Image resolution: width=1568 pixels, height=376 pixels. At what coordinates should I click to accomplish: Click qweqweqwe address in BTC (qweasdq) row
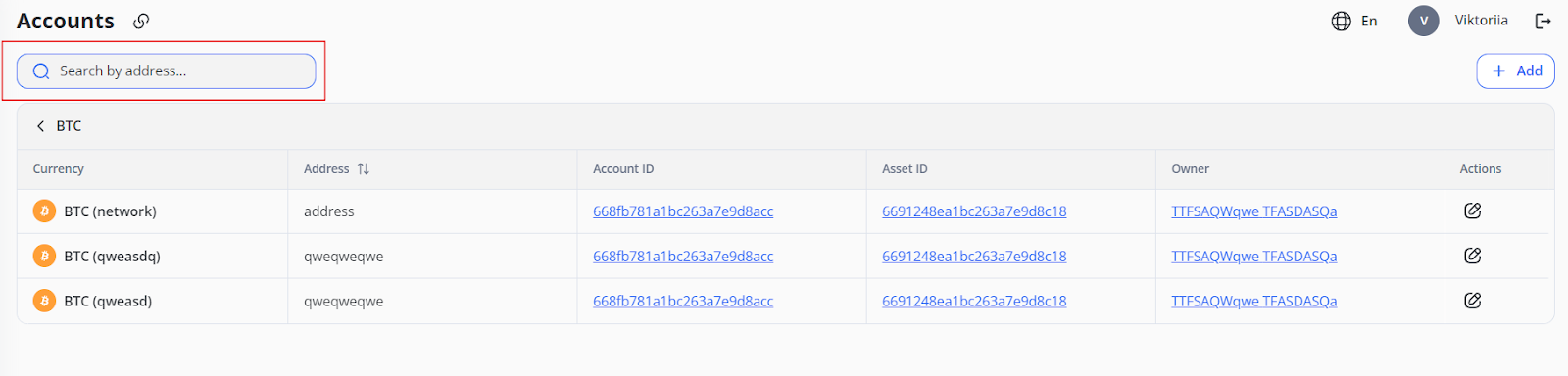click(x=344, y=257)
